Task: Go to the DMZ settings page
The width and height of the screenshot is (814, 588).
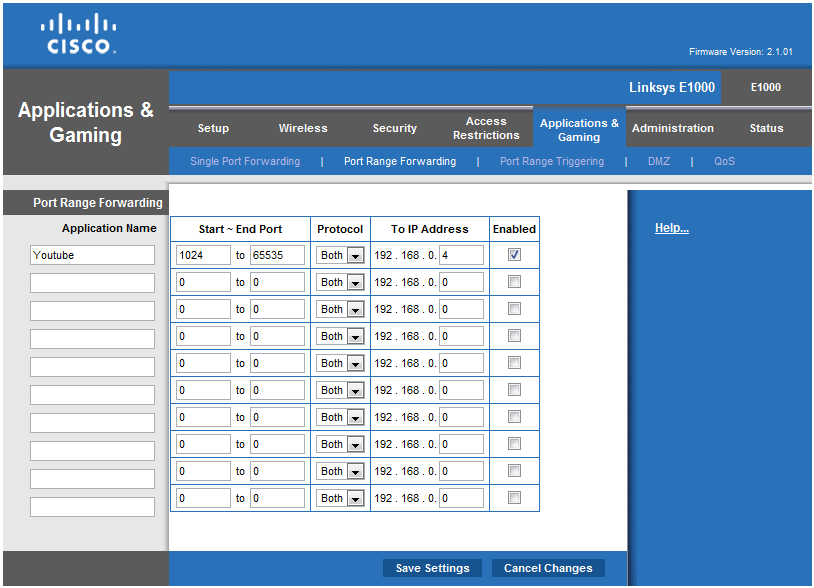Action: 659,161
